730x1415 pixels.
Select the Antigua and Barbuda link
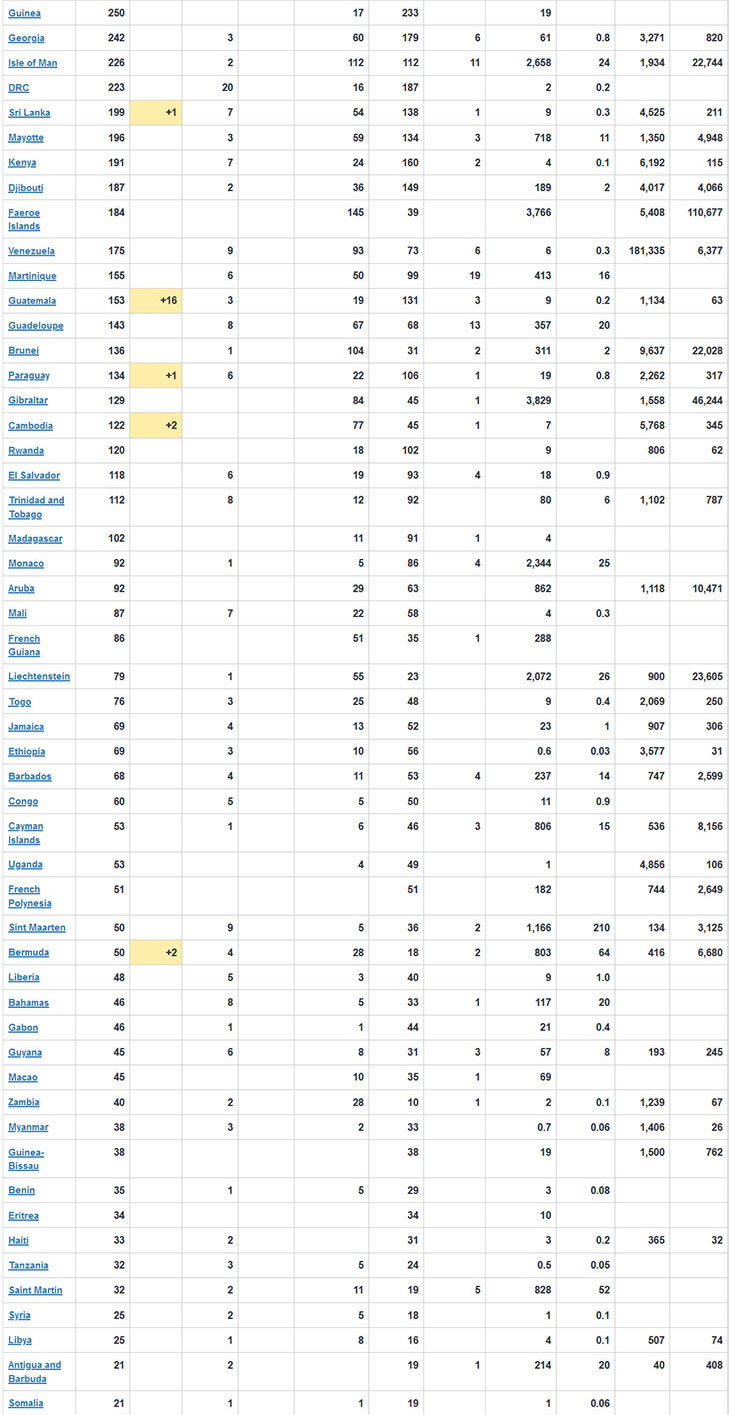pyautogui.click(x=34, y=1371)
